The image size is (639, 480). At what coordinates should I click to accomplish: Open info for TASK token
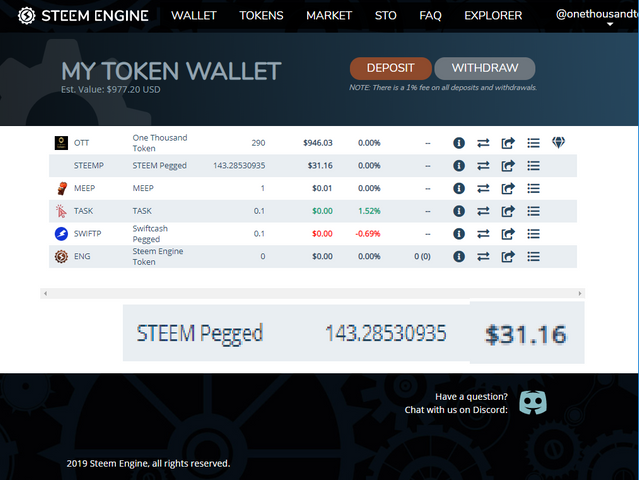[x=459, y=211]
